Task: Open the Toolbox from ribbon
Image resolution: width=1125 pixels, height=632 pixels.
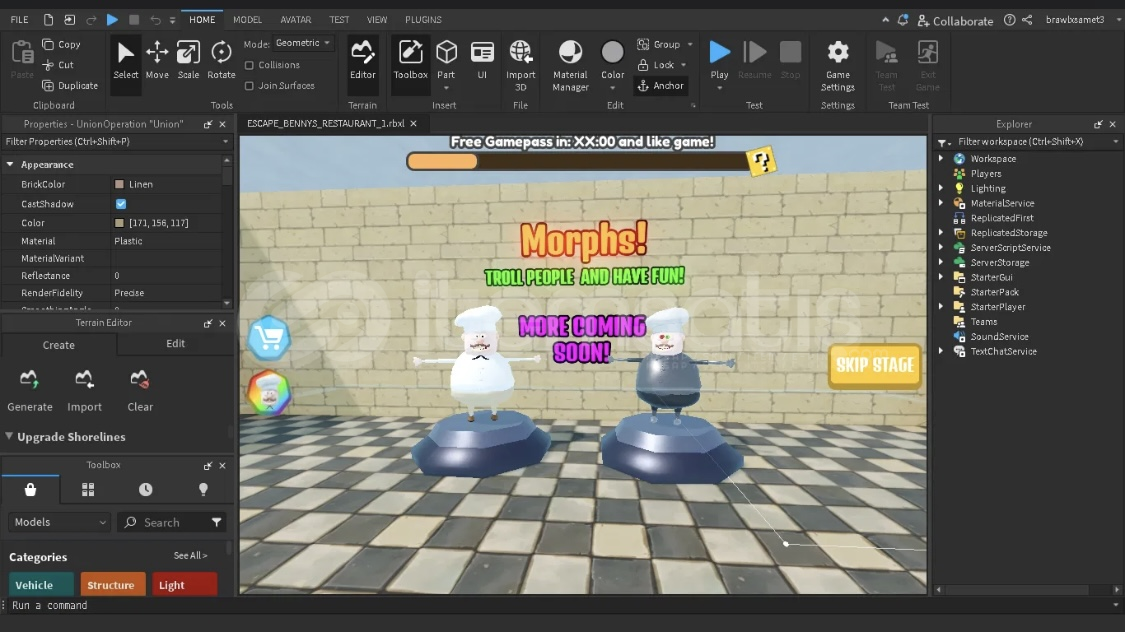Action: tap(410, 60)
